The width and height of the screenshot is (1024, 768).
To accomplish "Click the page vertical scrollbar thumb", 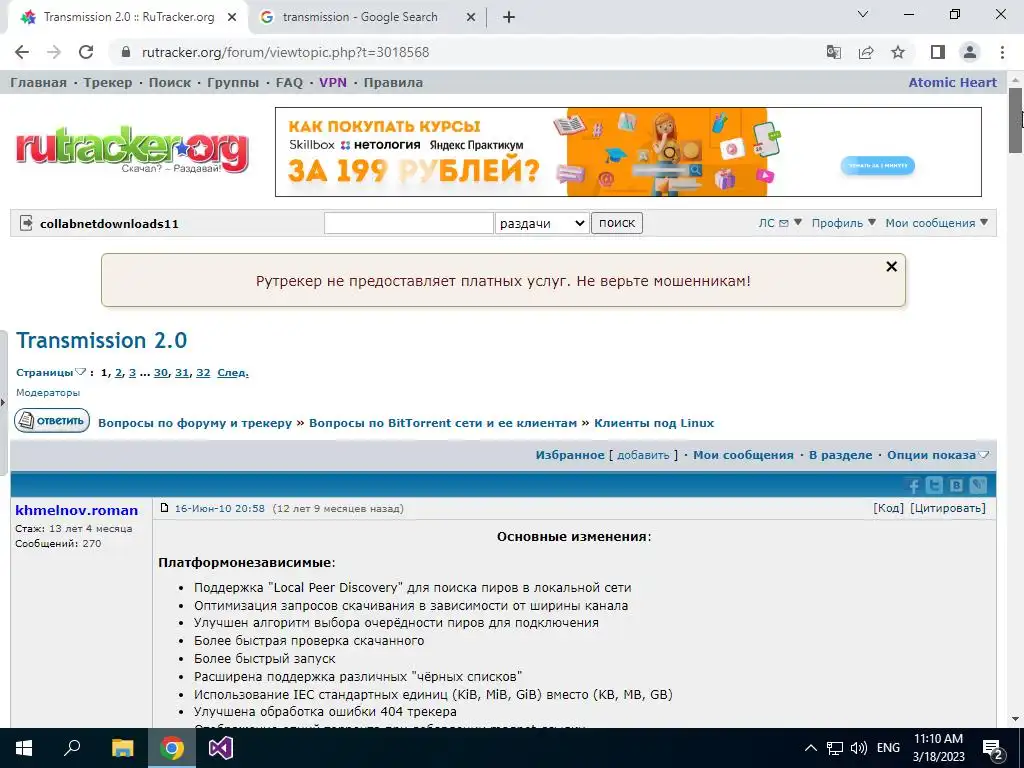I will coord(1015,120).
